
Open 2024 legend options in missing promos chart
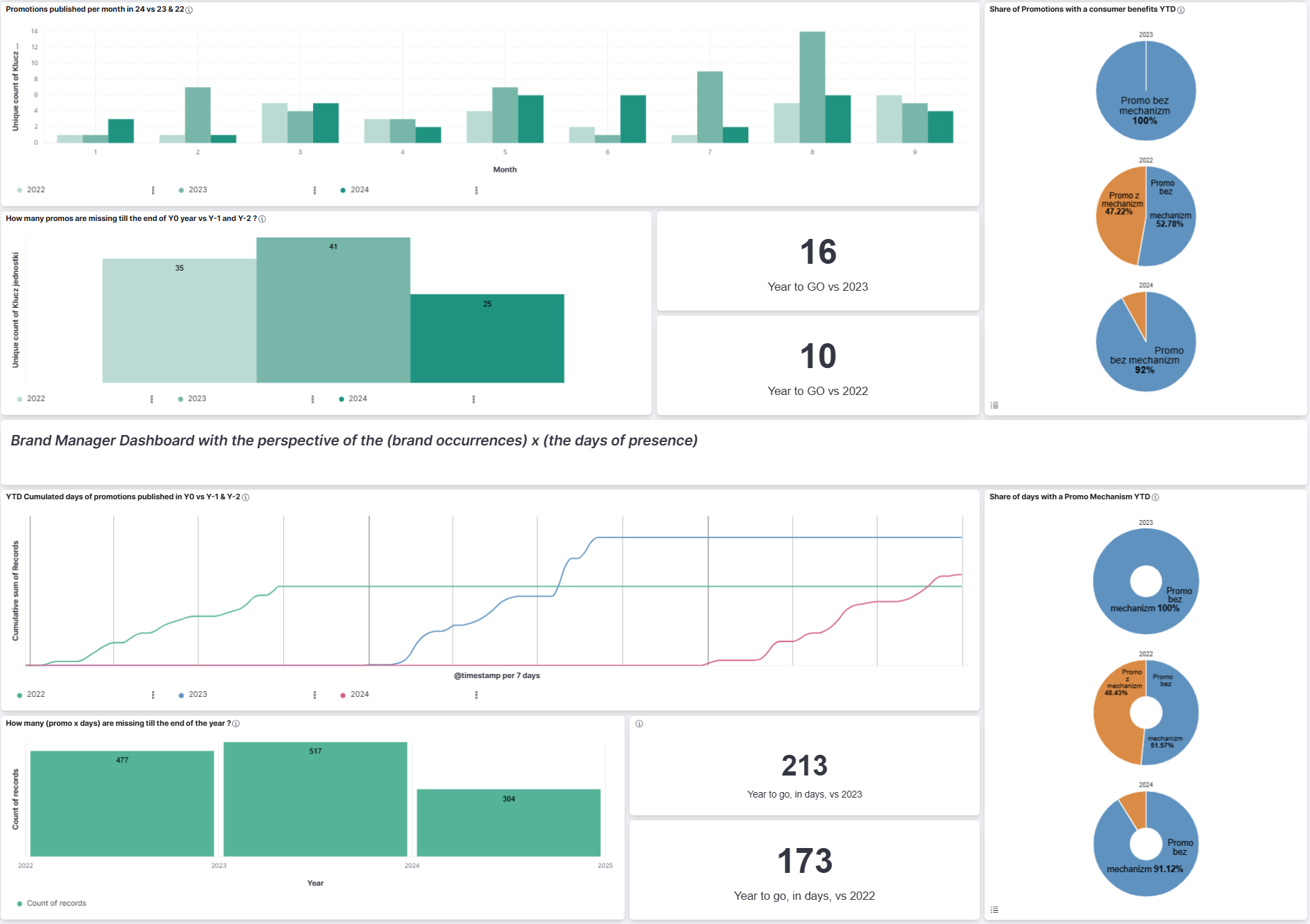(473, 399)
